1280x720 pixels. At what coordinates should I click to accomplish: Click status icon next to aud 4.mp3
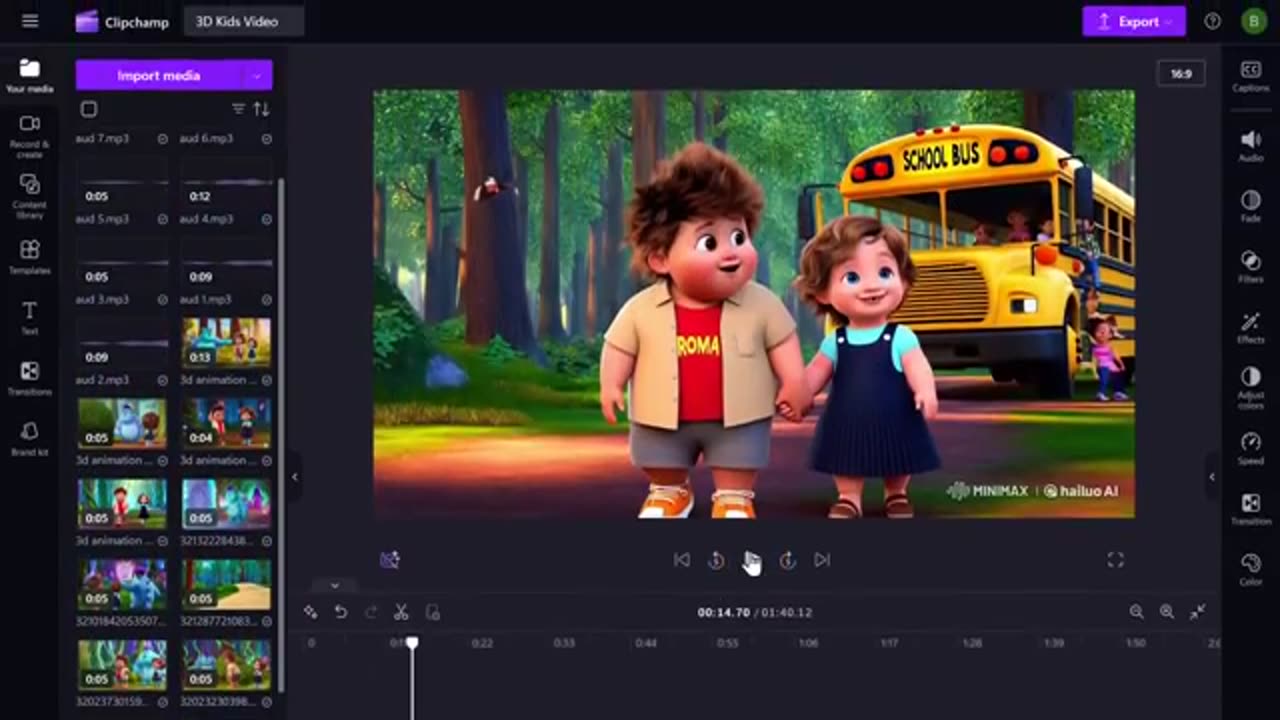[267, 219]
